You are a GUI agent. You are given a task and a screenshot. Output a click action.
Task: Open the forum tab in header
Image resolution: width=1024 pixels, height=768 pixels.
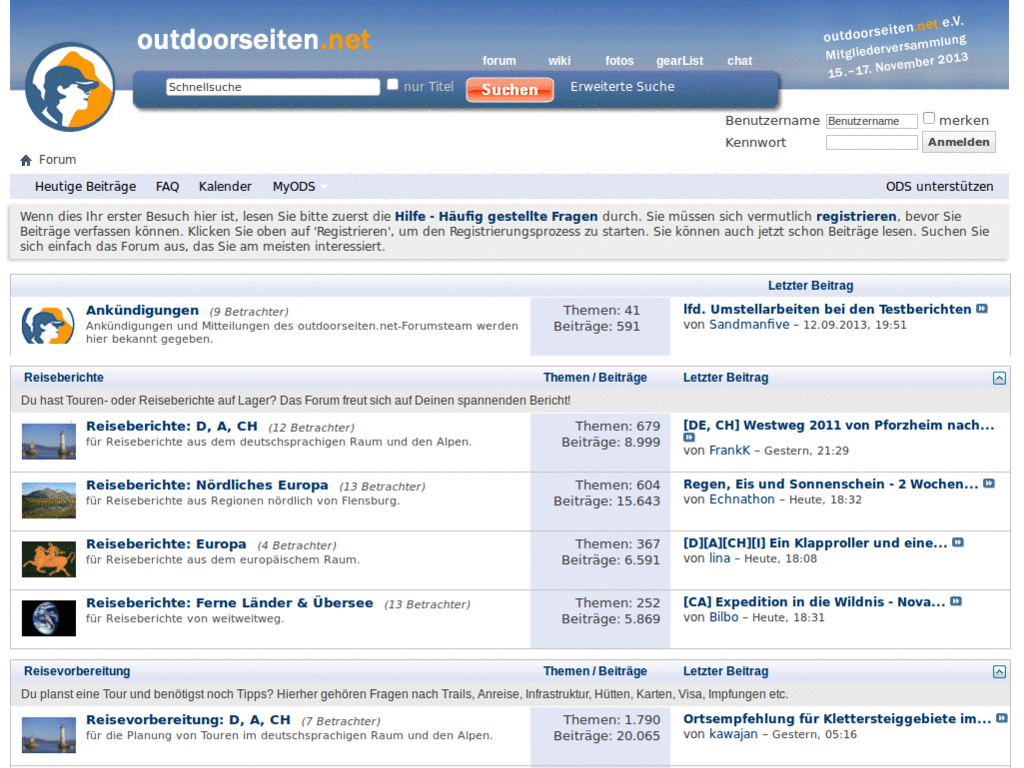click(x=499, y=61)
